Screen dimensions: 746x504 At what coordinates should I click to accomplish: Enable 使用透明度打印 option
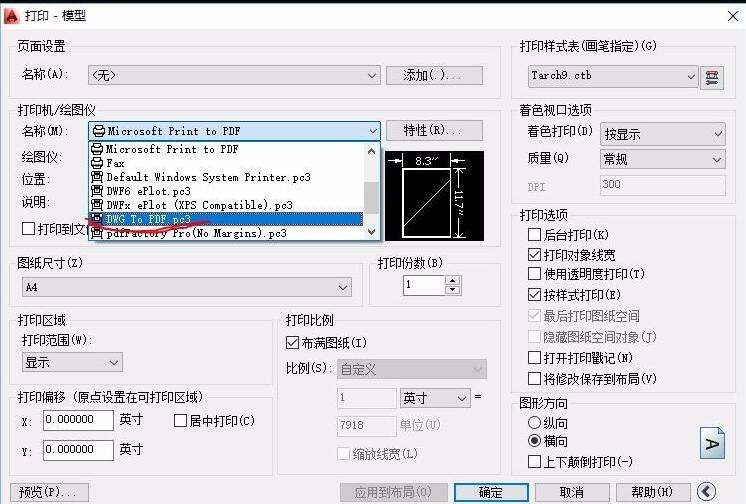click(534, 274)
